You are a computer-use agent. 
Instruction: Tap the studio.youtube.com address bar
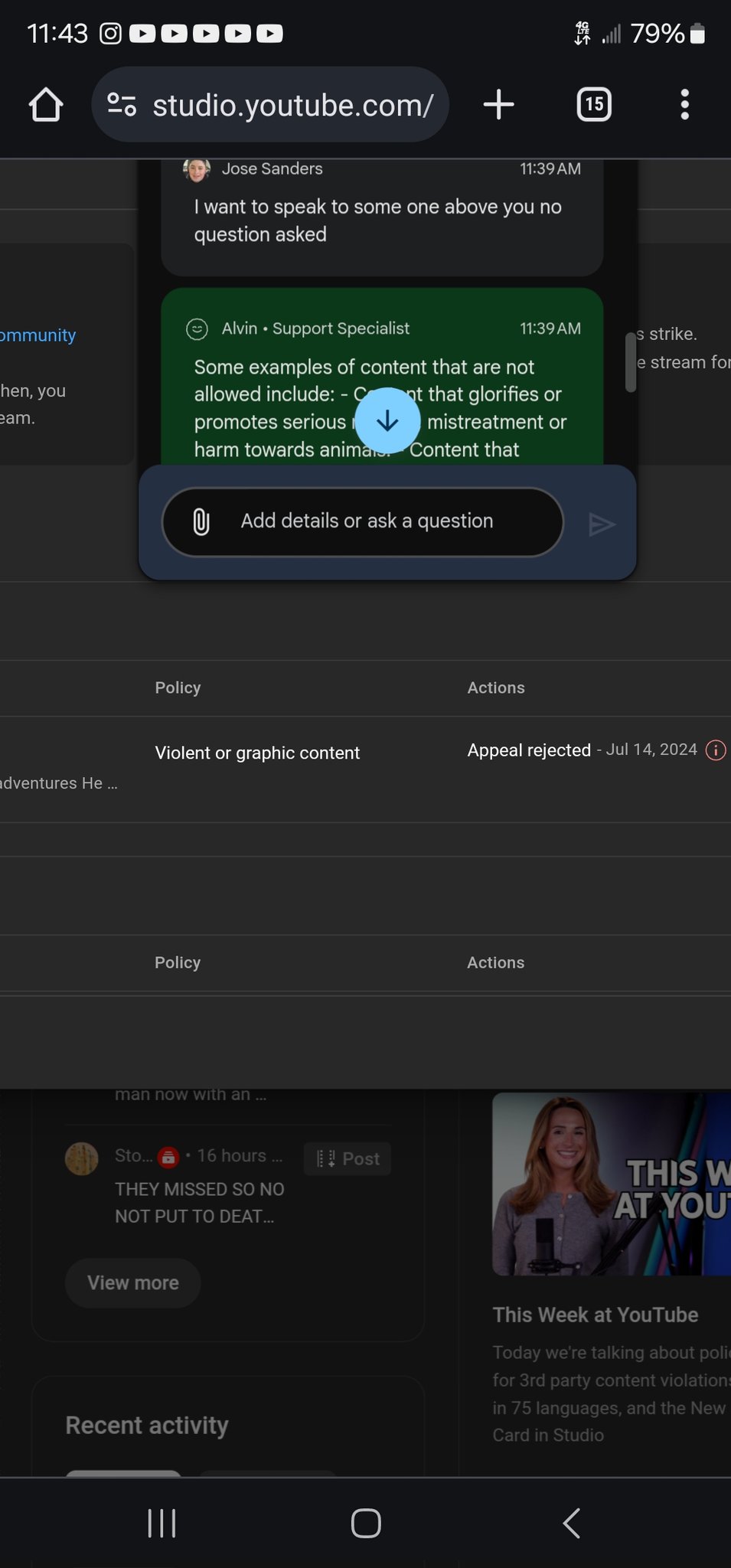click(269, 104)
